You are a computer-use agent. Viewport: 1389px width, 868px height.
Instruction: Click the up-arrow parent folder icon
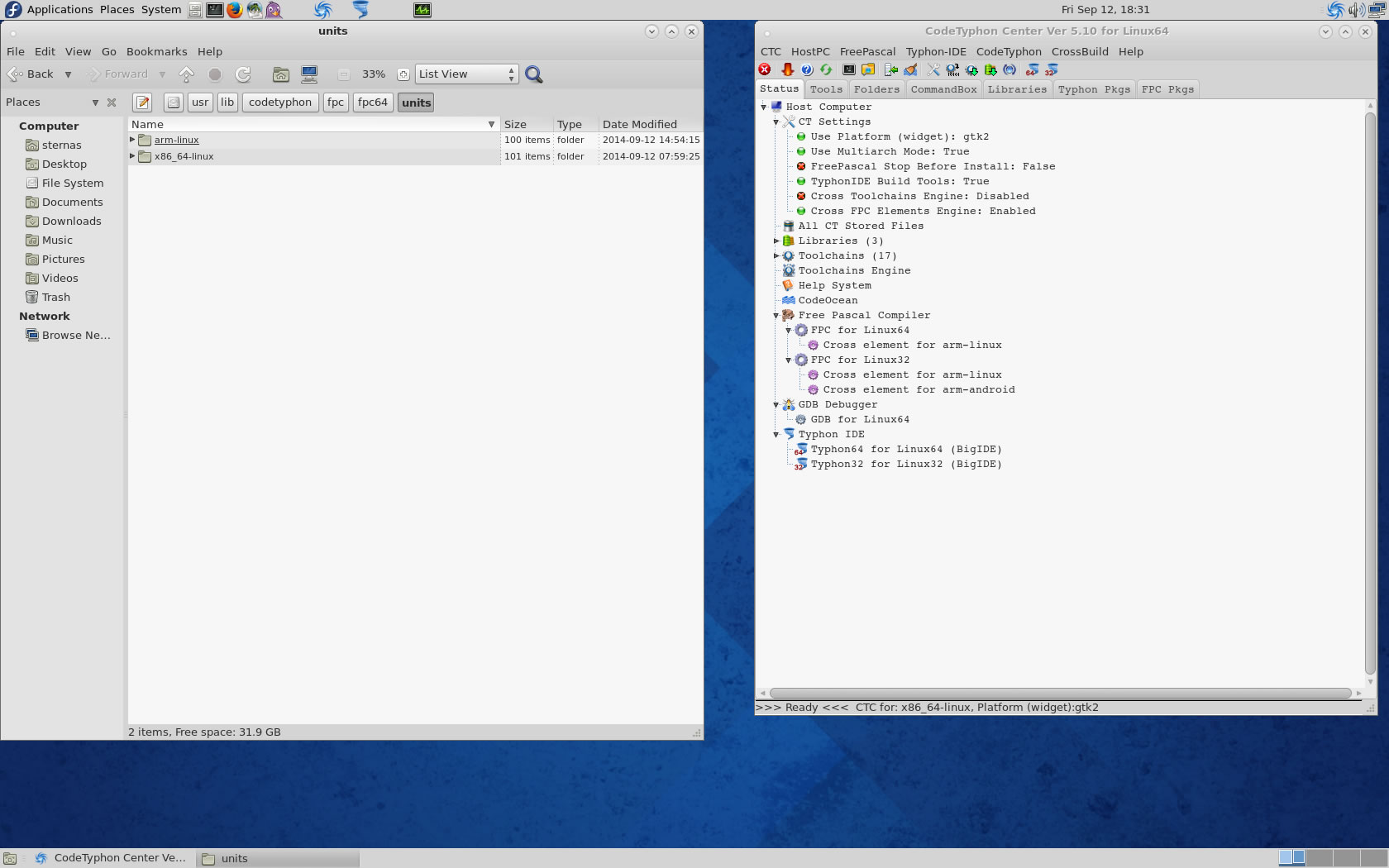pos(187,74)
